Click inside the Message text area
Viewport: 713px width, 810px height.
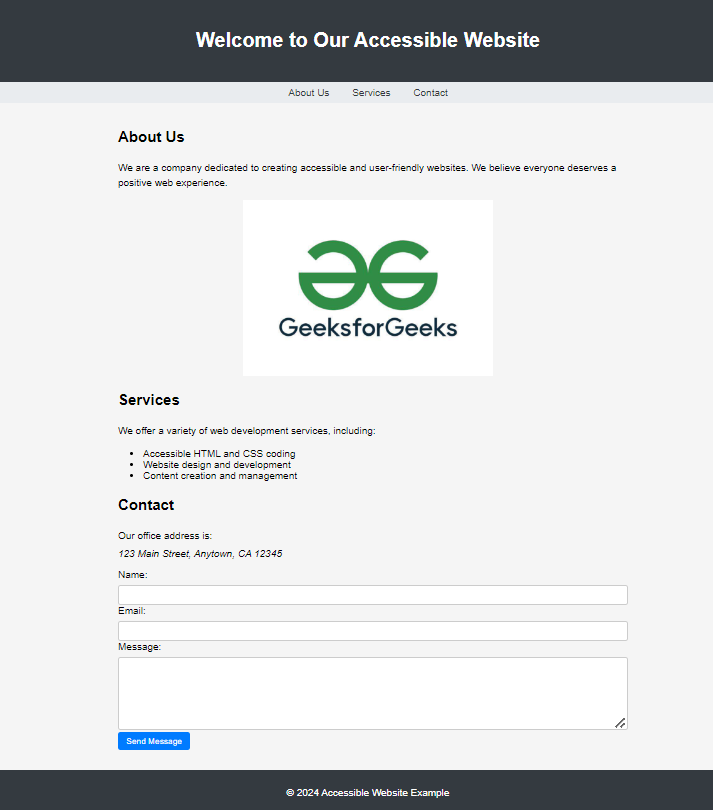(x=373, y=693)
